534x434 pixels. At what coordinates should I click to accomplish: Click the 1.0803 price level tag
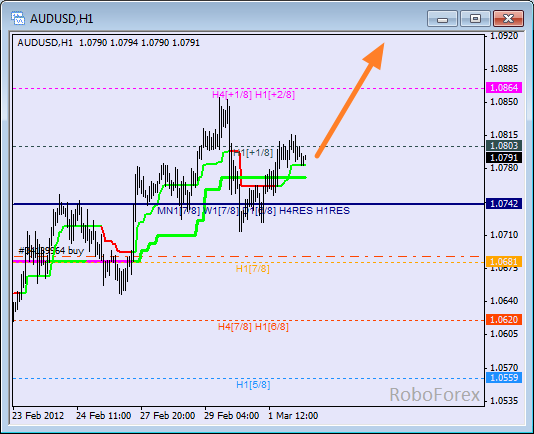click(504, 145)
